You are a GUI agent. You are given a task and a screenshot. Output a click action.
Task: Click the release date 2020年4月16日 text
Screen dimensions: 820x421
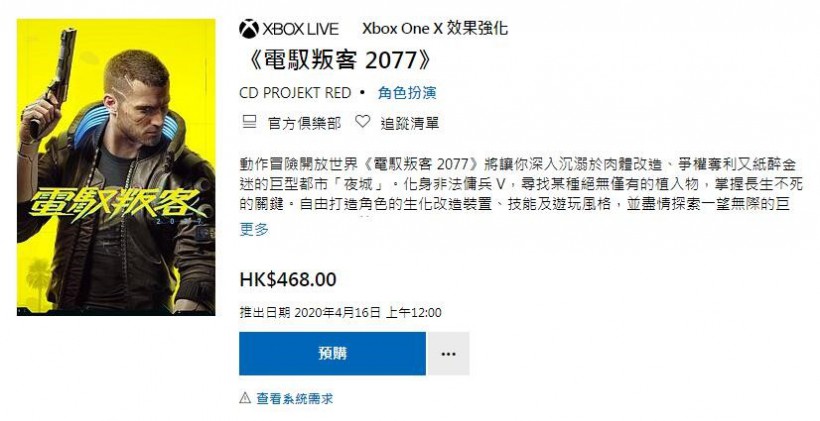337,313
